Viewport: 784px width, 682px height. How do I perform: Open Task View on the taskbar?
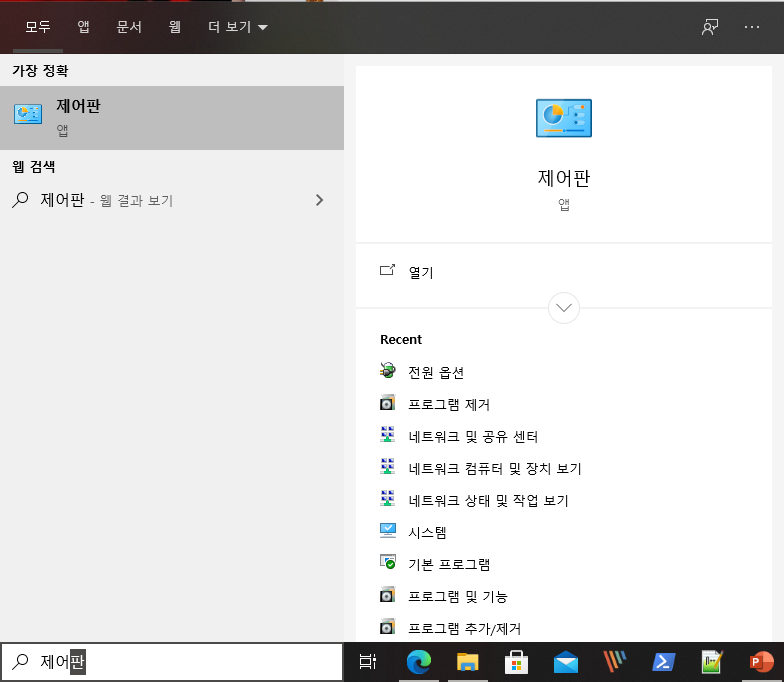[368, 662]
